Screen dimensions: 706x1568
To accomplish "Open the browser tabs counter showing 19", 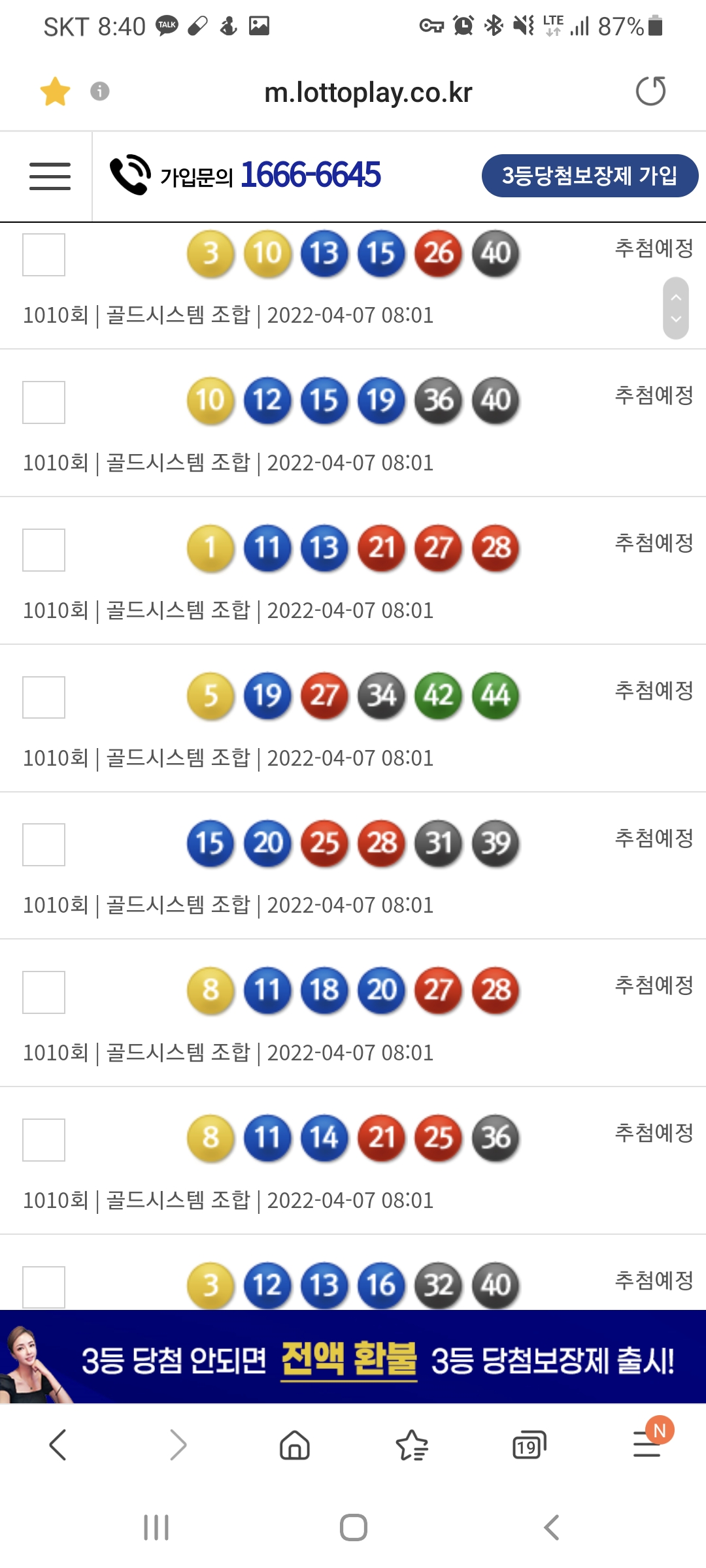I will [x=529, y=1445].
